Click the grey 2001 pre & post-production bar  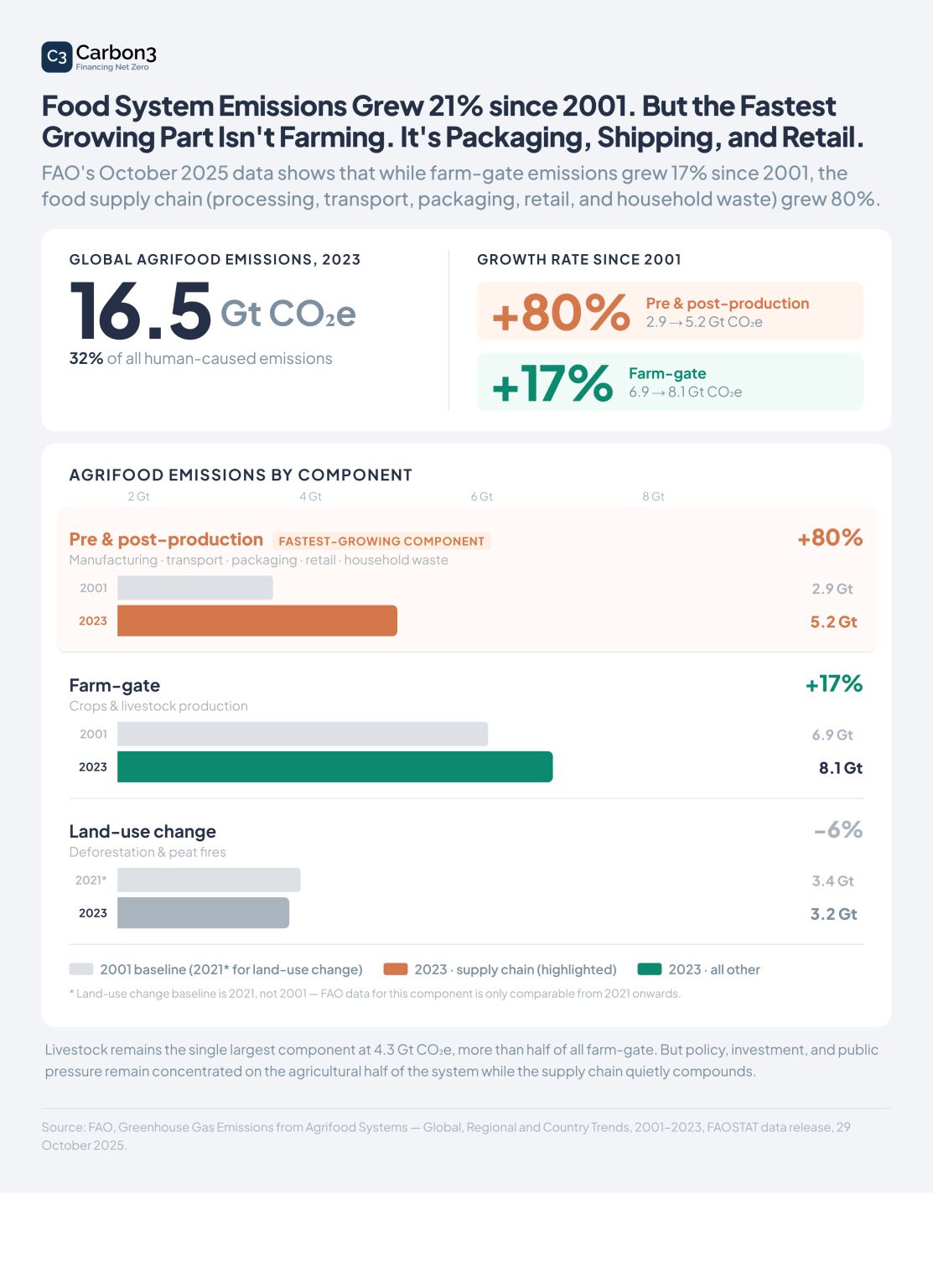point(195,588)
